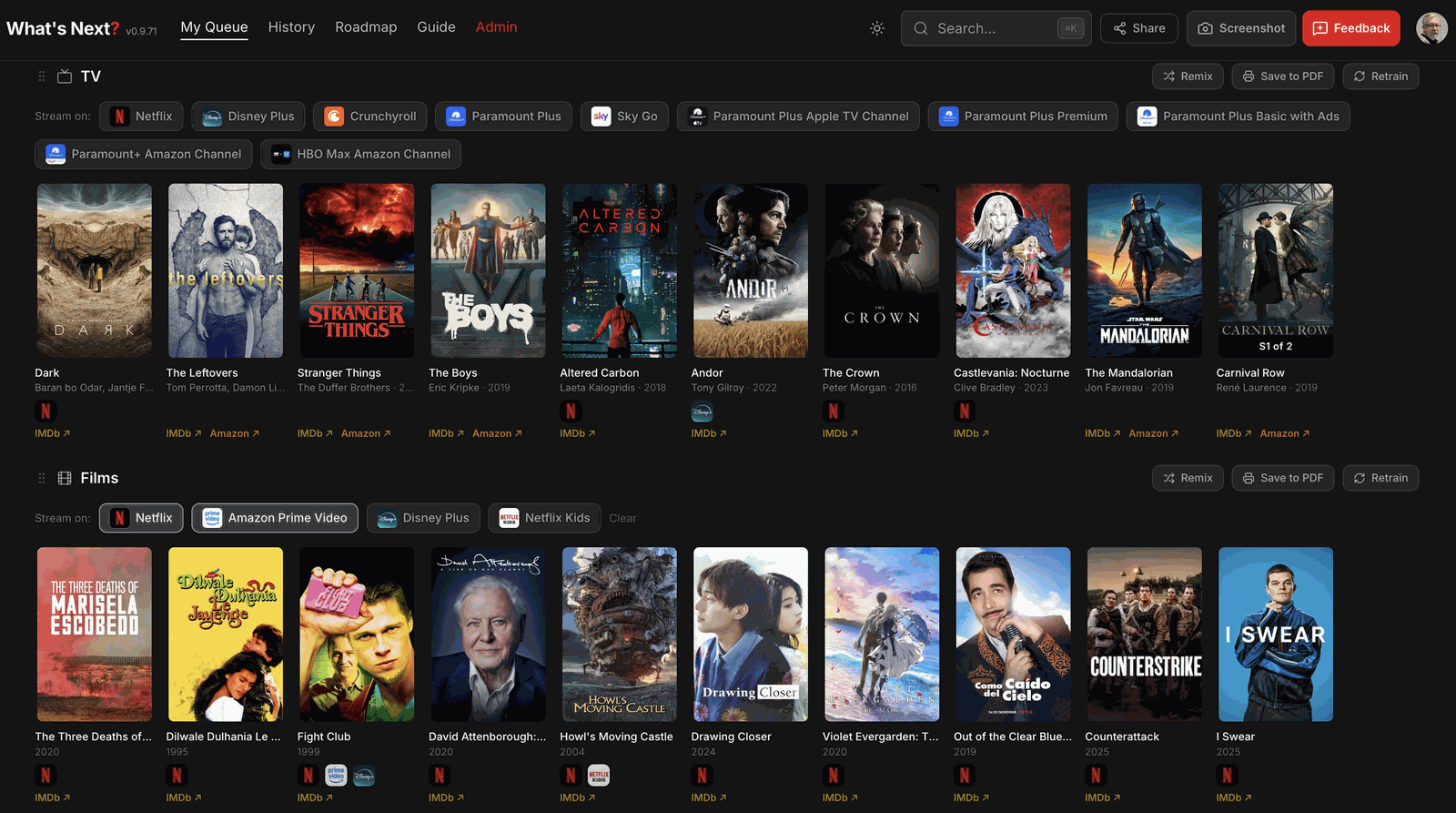Click the Netflix Kids icon under Howl's Moving Castle
Image resolution: width=1456 pixels, height=813 pixels.
pyautogui.click(x=599, y=776)
